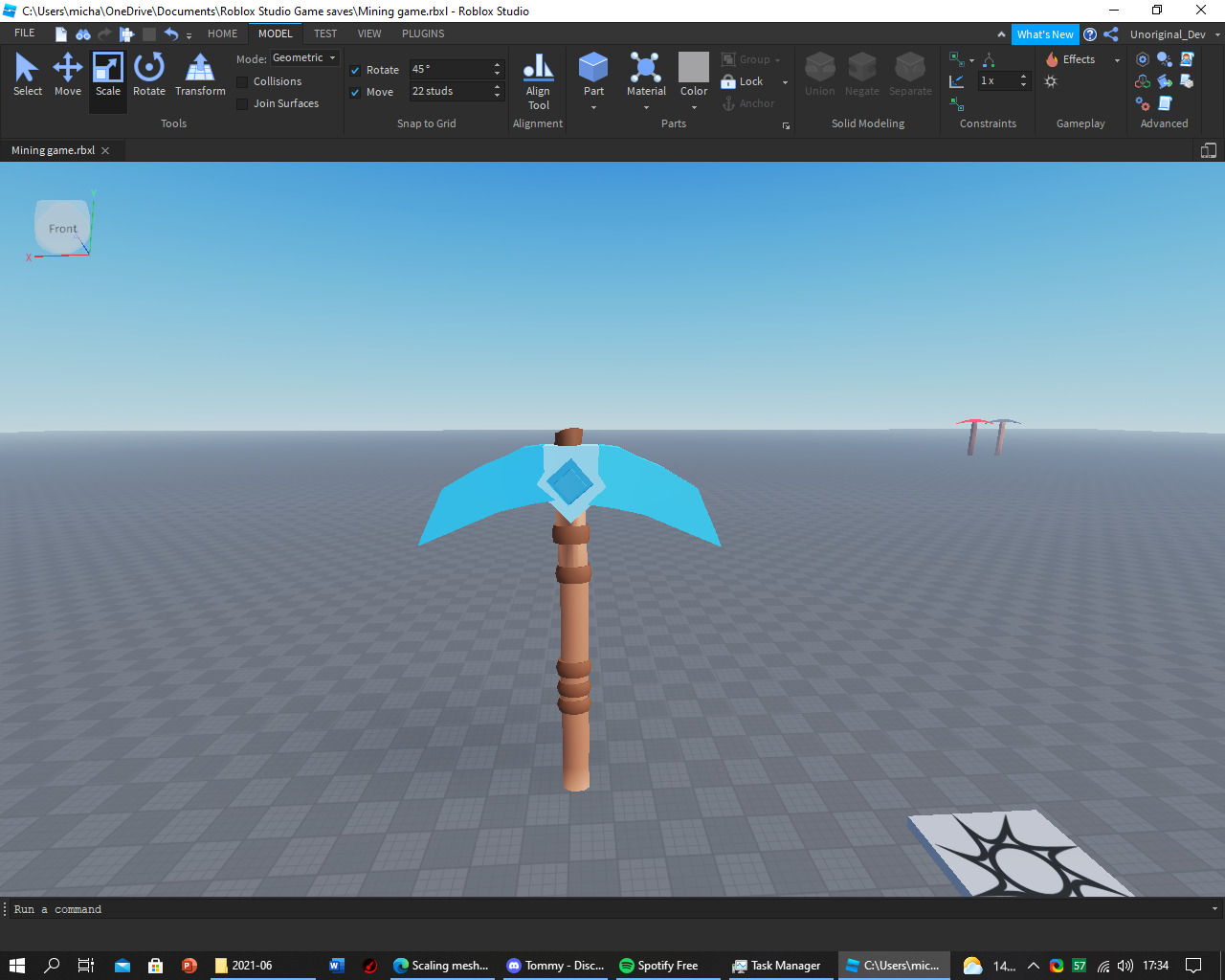Toggle Join Surfaces on
Screen dimensions: 1225x980
point(241,103)
